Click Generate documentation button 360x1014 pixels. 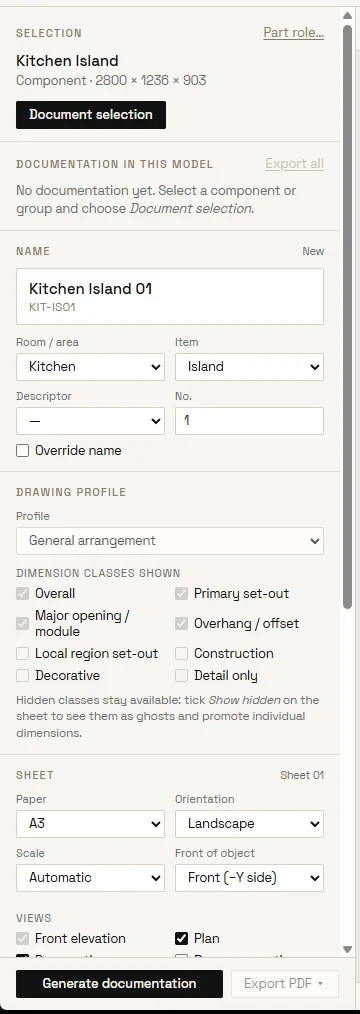pyautogui.click(x=120, y=984)
